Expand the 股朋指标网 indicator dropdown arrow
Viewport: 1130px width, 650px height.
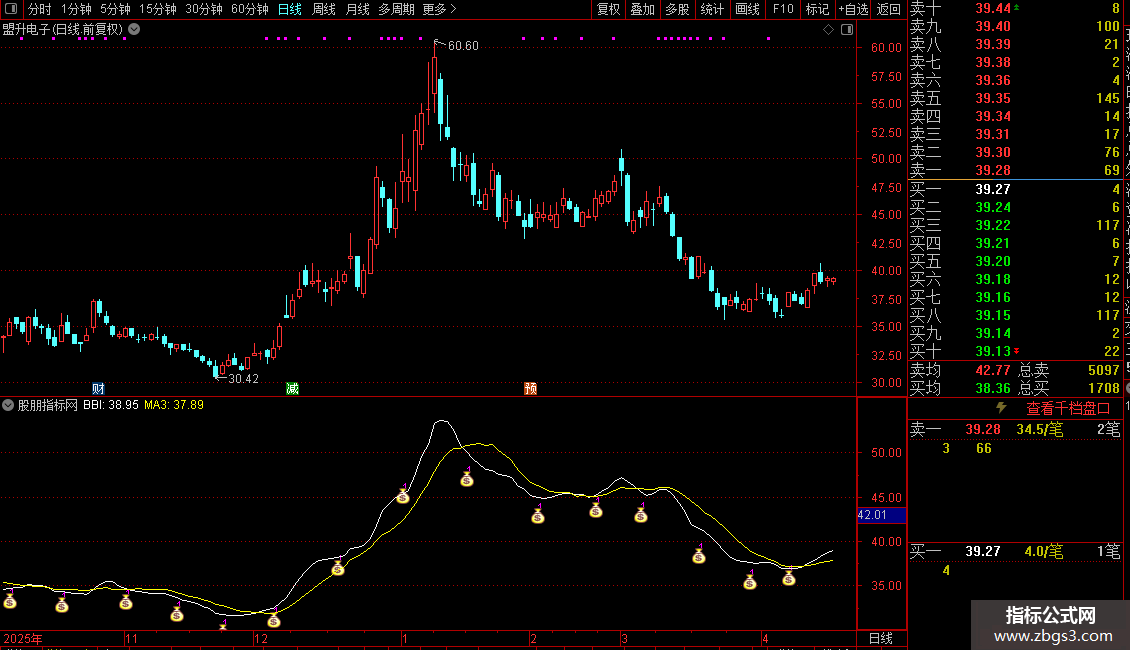pos(8,405)
